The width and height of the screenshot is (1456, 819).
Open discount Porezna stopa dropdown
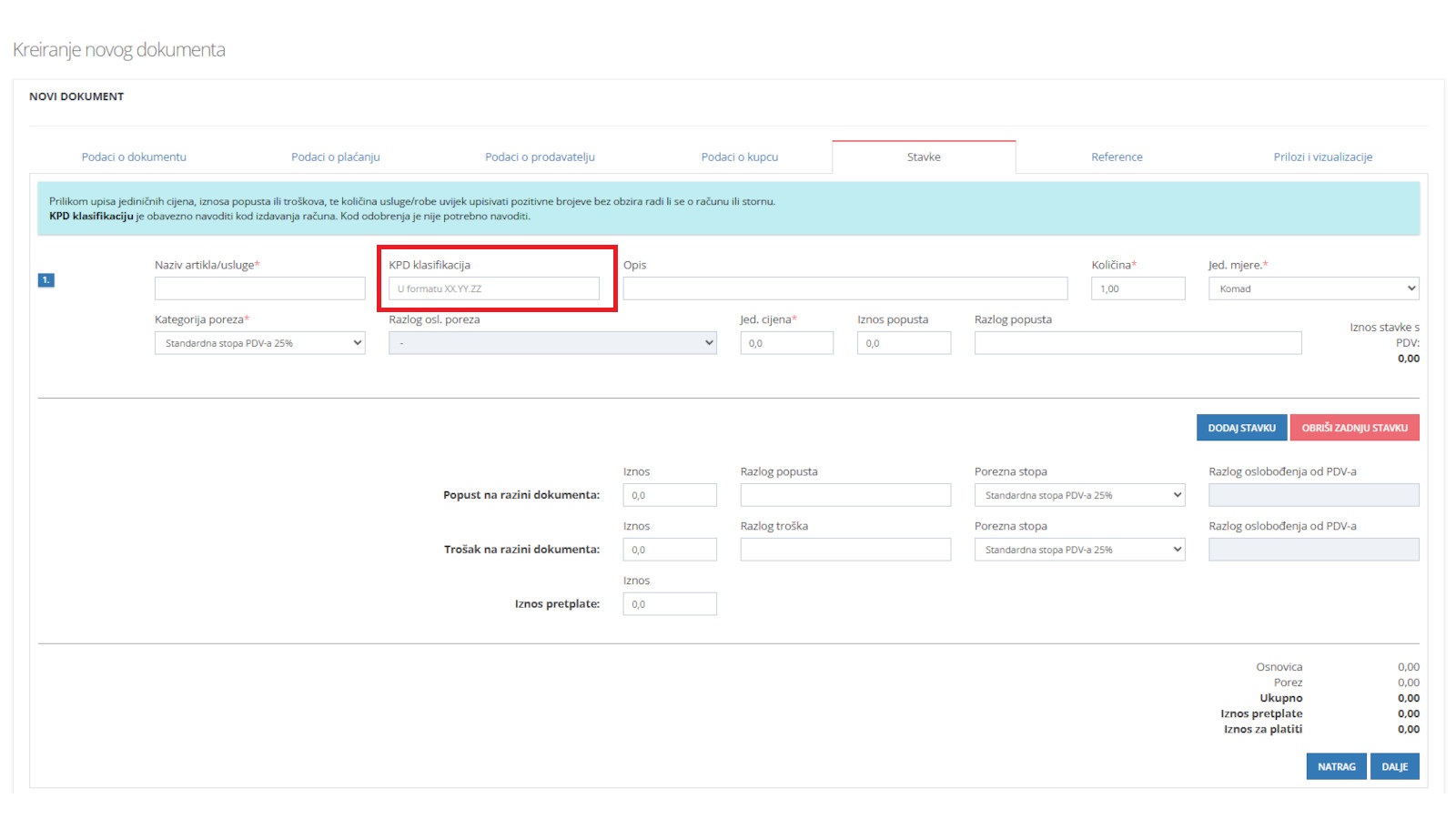(x=1078, y=495)
